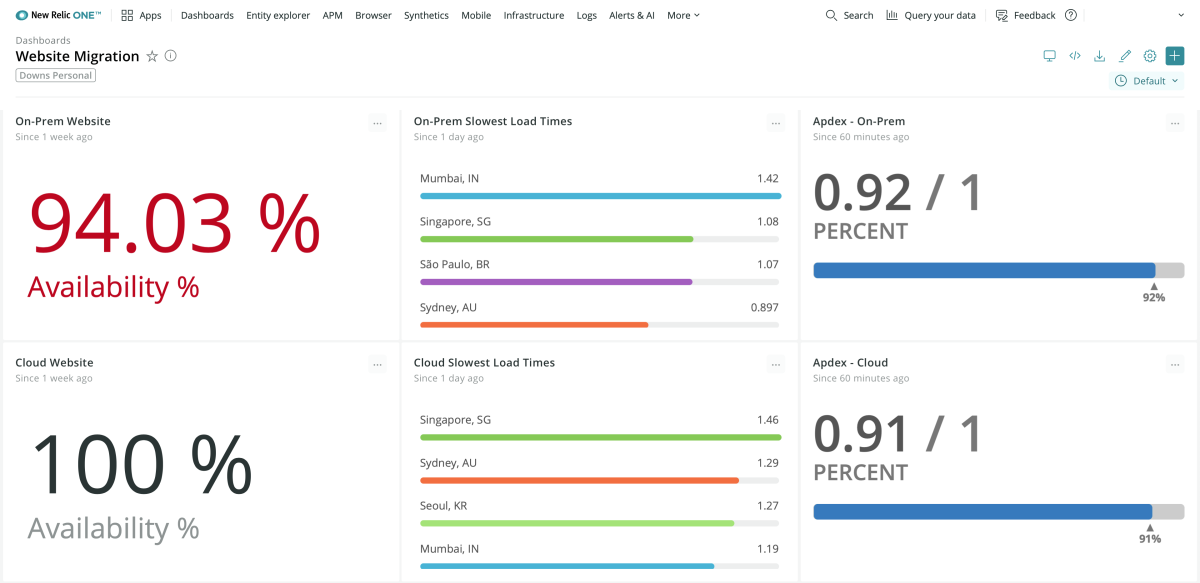Expand the Default time range picker

click(x=1147, y=81)
